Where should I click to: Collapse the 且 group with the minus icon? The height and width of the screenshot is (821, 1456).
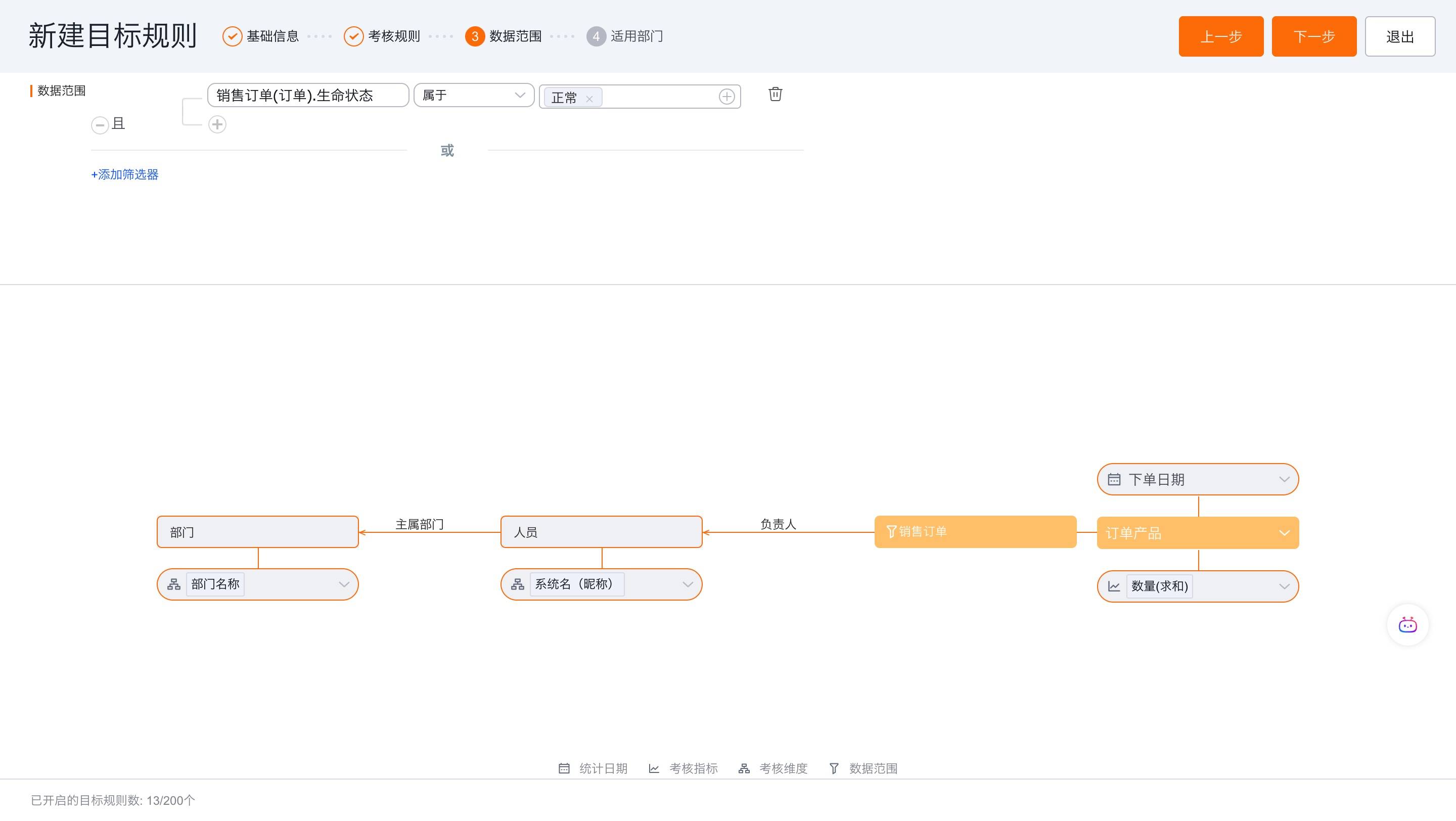(x=100, y=125)
